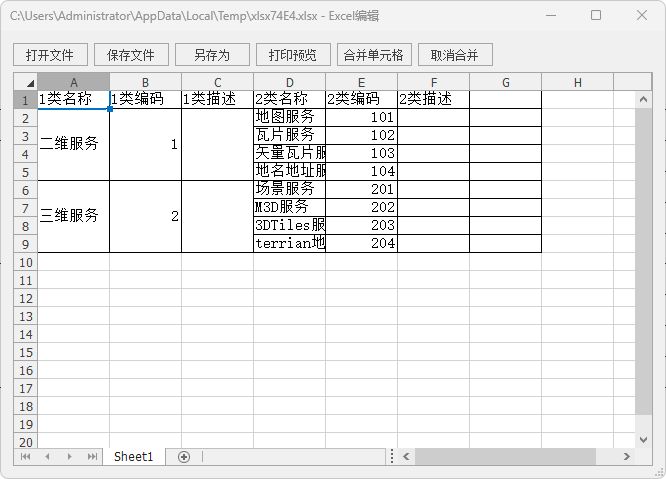Select row 10 header
This screenshot has height=479, width=666.
[x=25, y=262]
